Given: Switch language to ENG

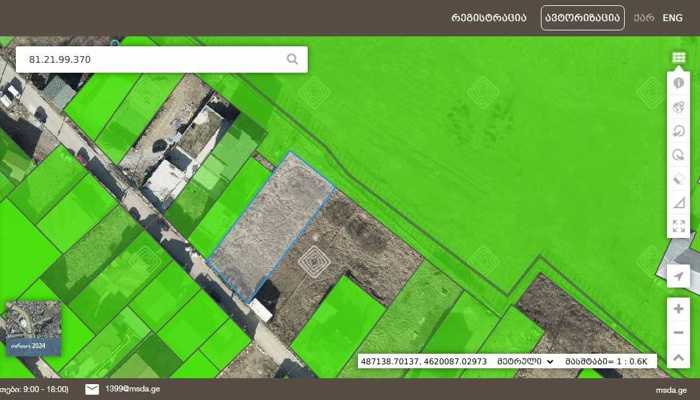Looking at the screenshot, I should pyautogui.click(x=673, y=18).
